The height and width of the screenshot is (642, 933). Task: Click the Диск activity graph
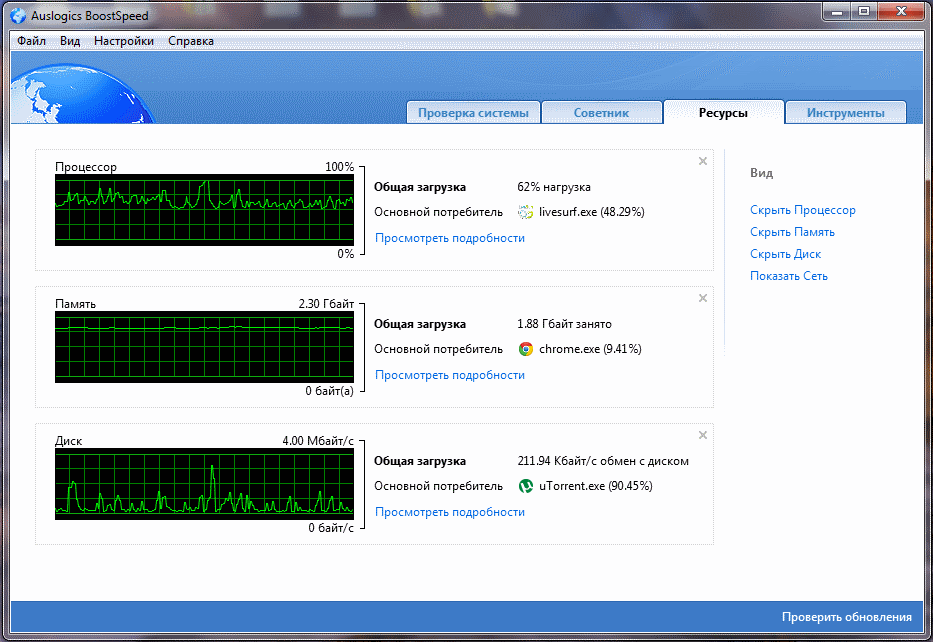pyautogui.click(x=204, y=484)
